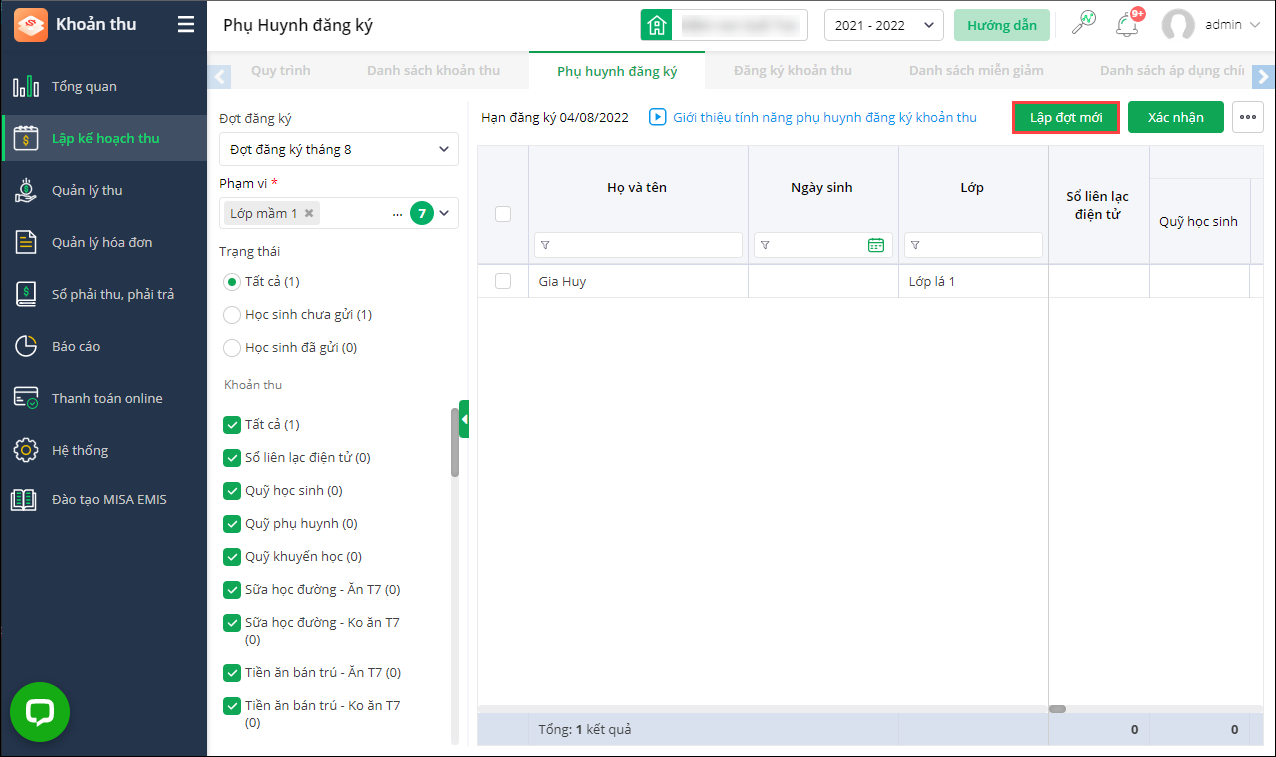Click Đào tạo MISA EMIS book icon
This screenshot has height=757, width=1276.
tap(25, 499)
